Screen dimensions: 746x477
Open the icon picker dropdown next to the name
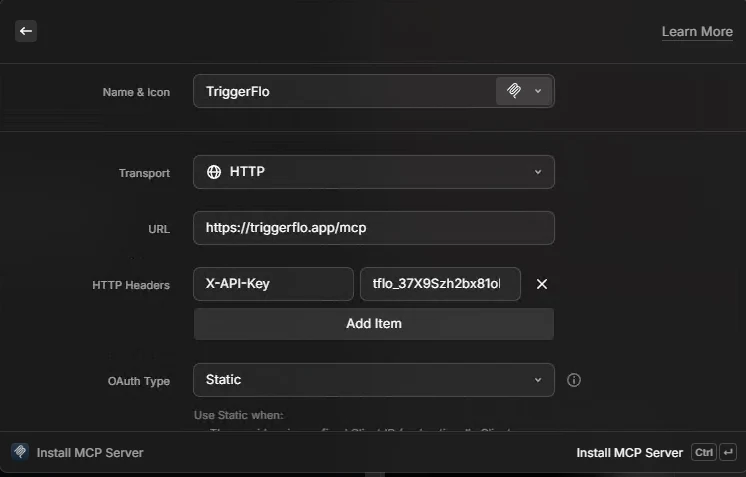(x=524, y=91)
